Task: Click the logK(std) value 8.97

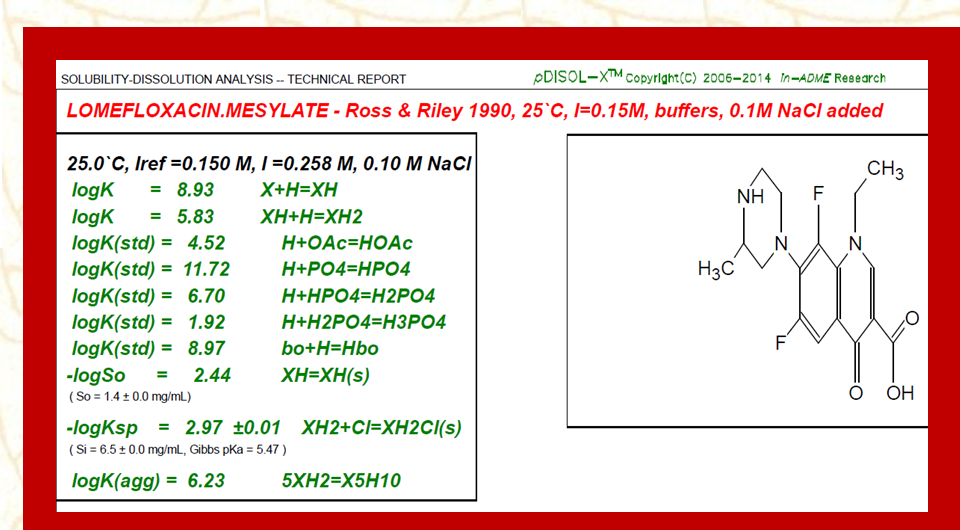Action: [x=206, y=349]
